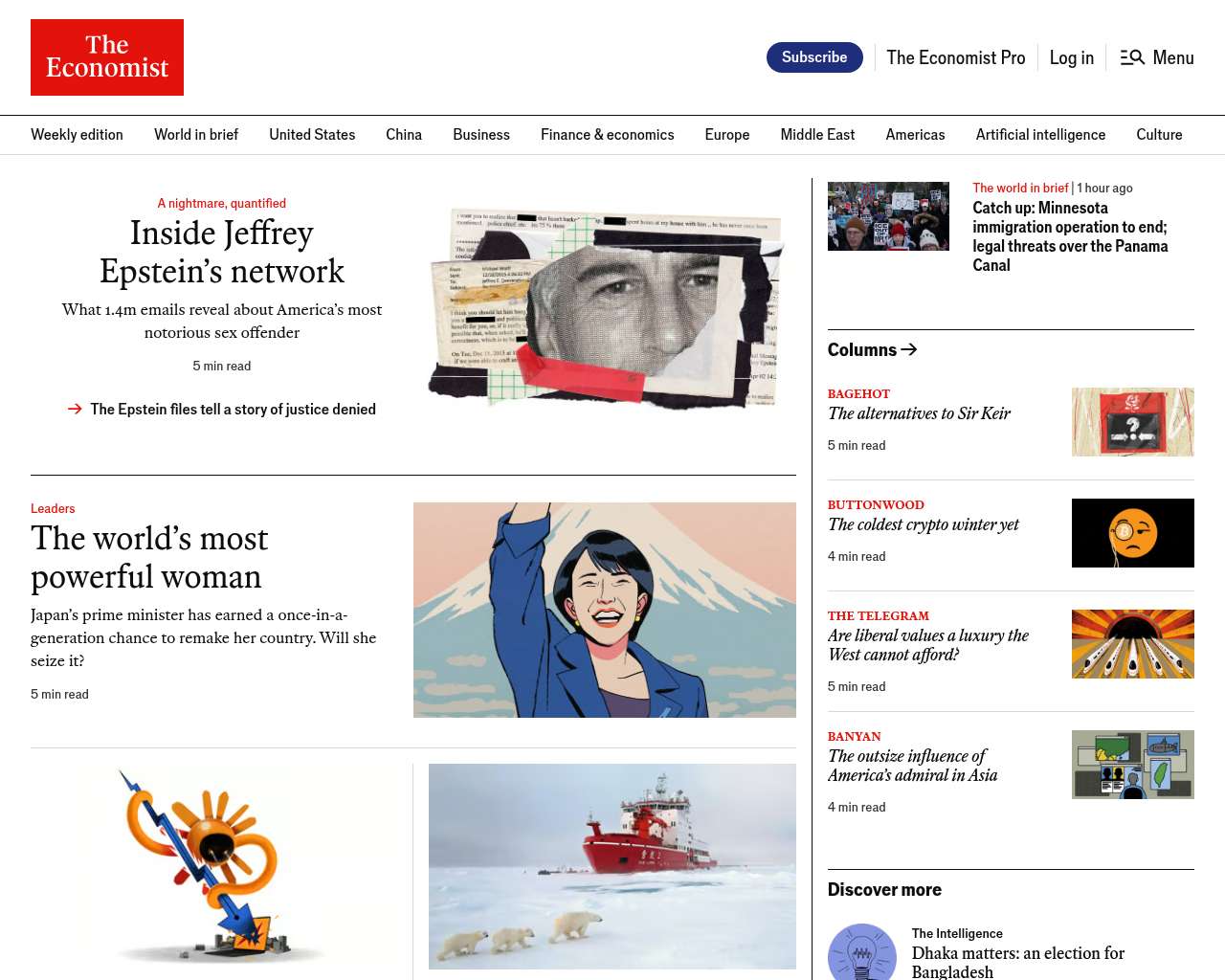
Task: Click the arrow next to Columns heading
Action: [x=909, y=349]
